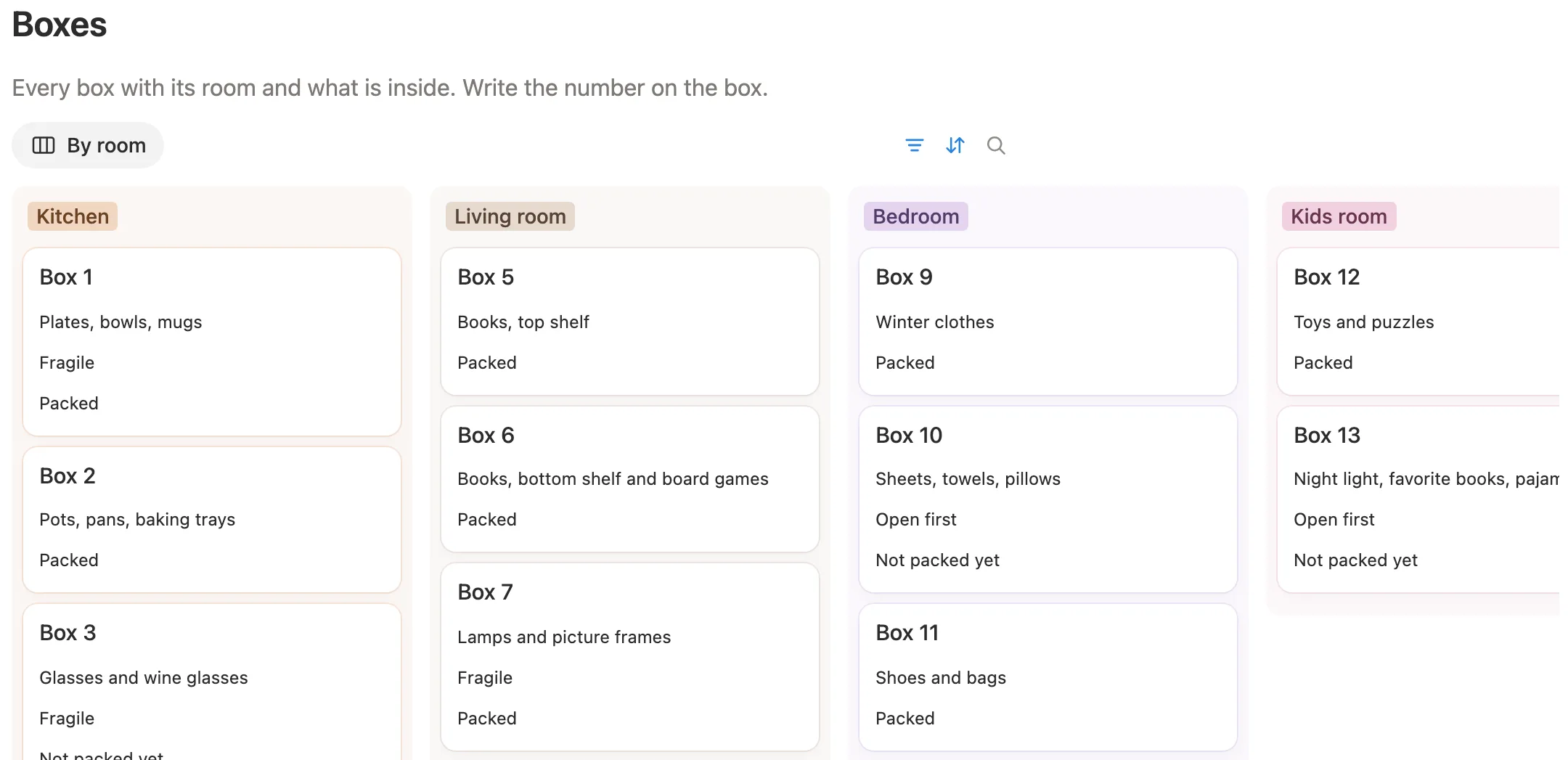The width and height of the screenshot is (1568, 760).
Task: Click the 'Shoes and bags' text
Action: coord(941,678)
